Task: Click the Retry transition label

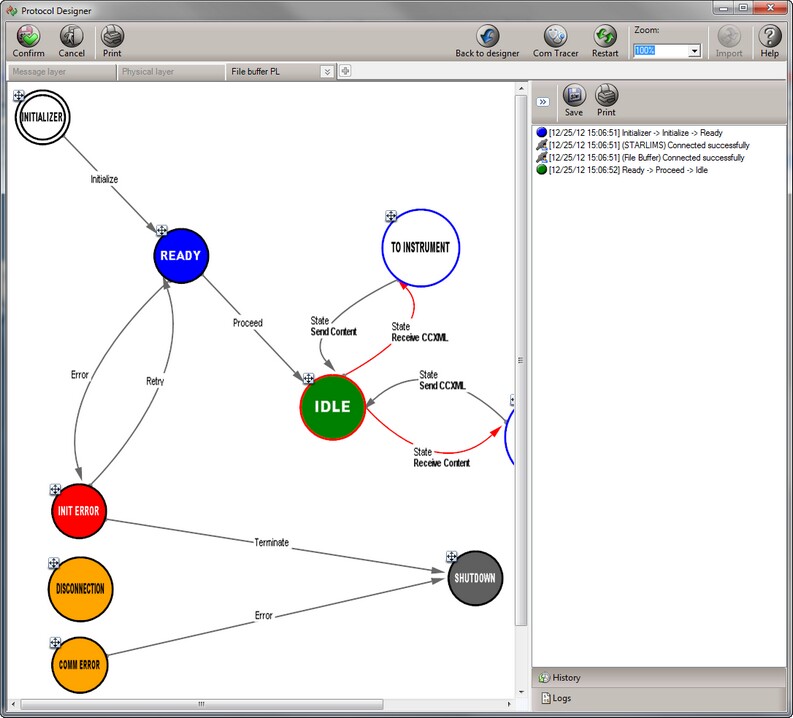Action: (155, 381)
